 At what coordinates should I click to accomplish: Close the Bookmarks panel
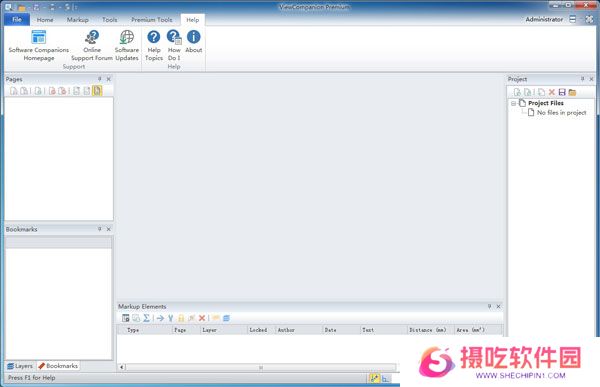coord(109,229)
